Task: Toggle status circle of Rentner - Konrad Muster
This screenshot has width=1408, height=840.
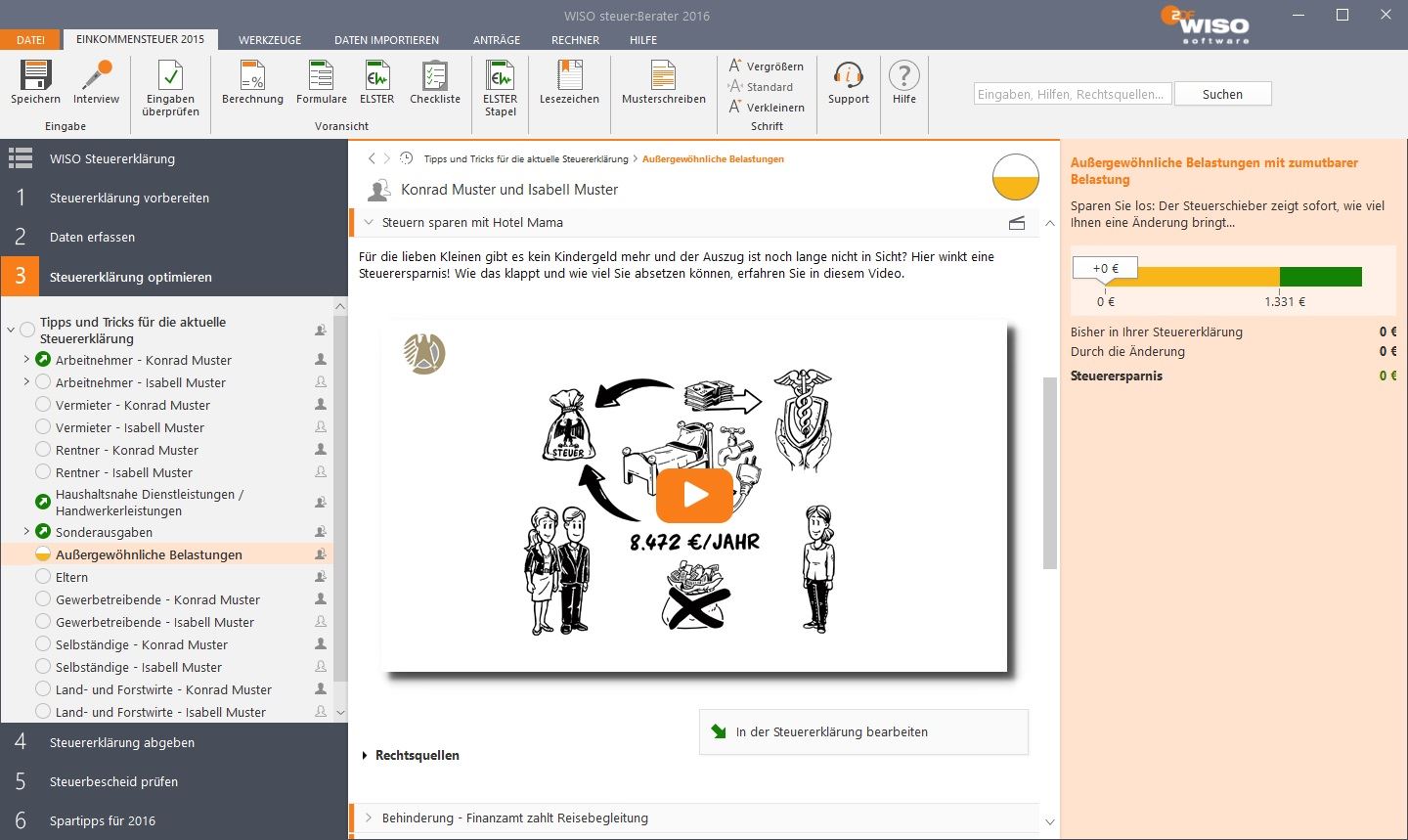Action: tap(43, 449)
